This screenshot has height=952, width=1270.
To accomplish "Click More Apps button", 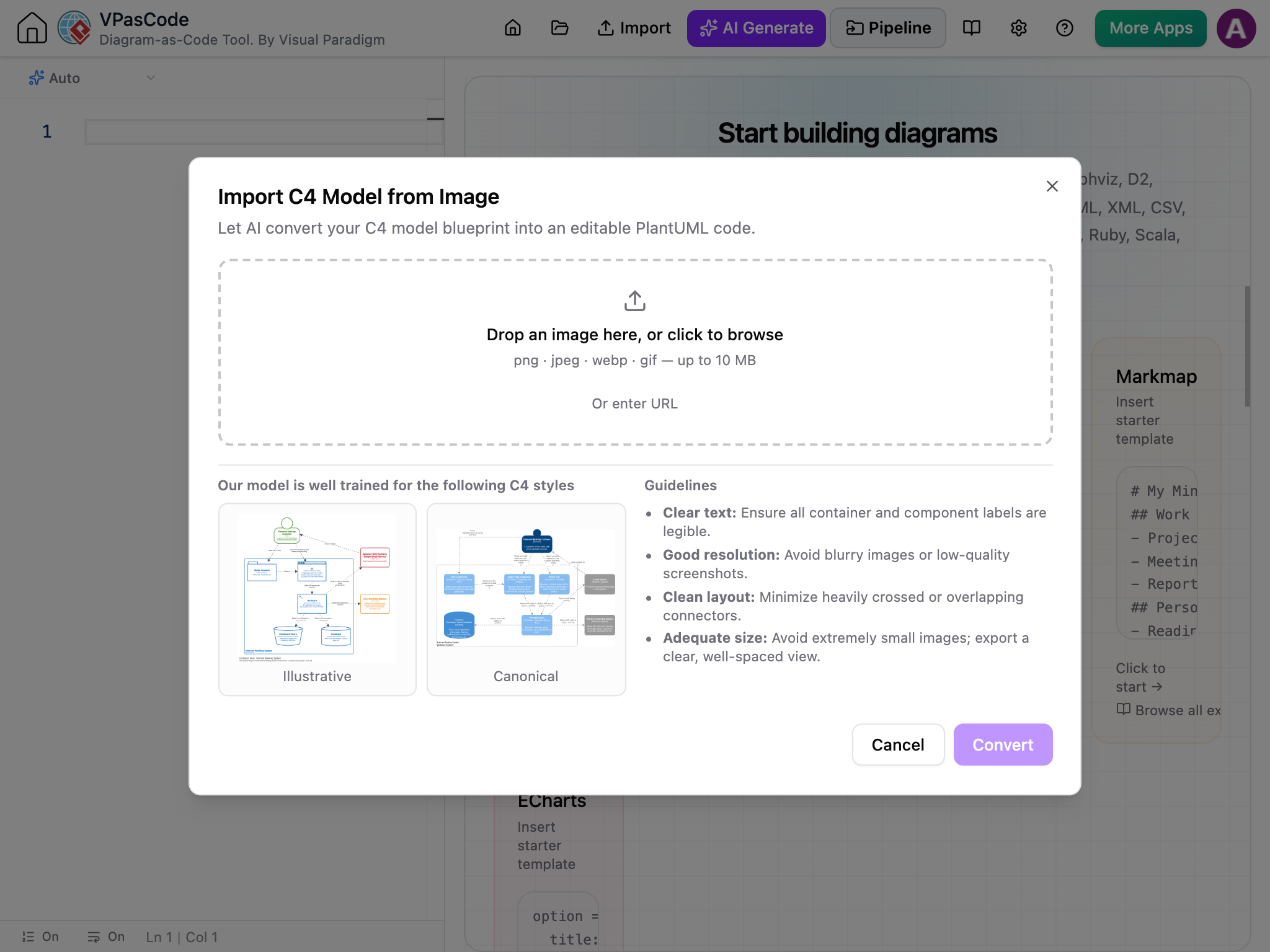I will [x=1150, y=28].
